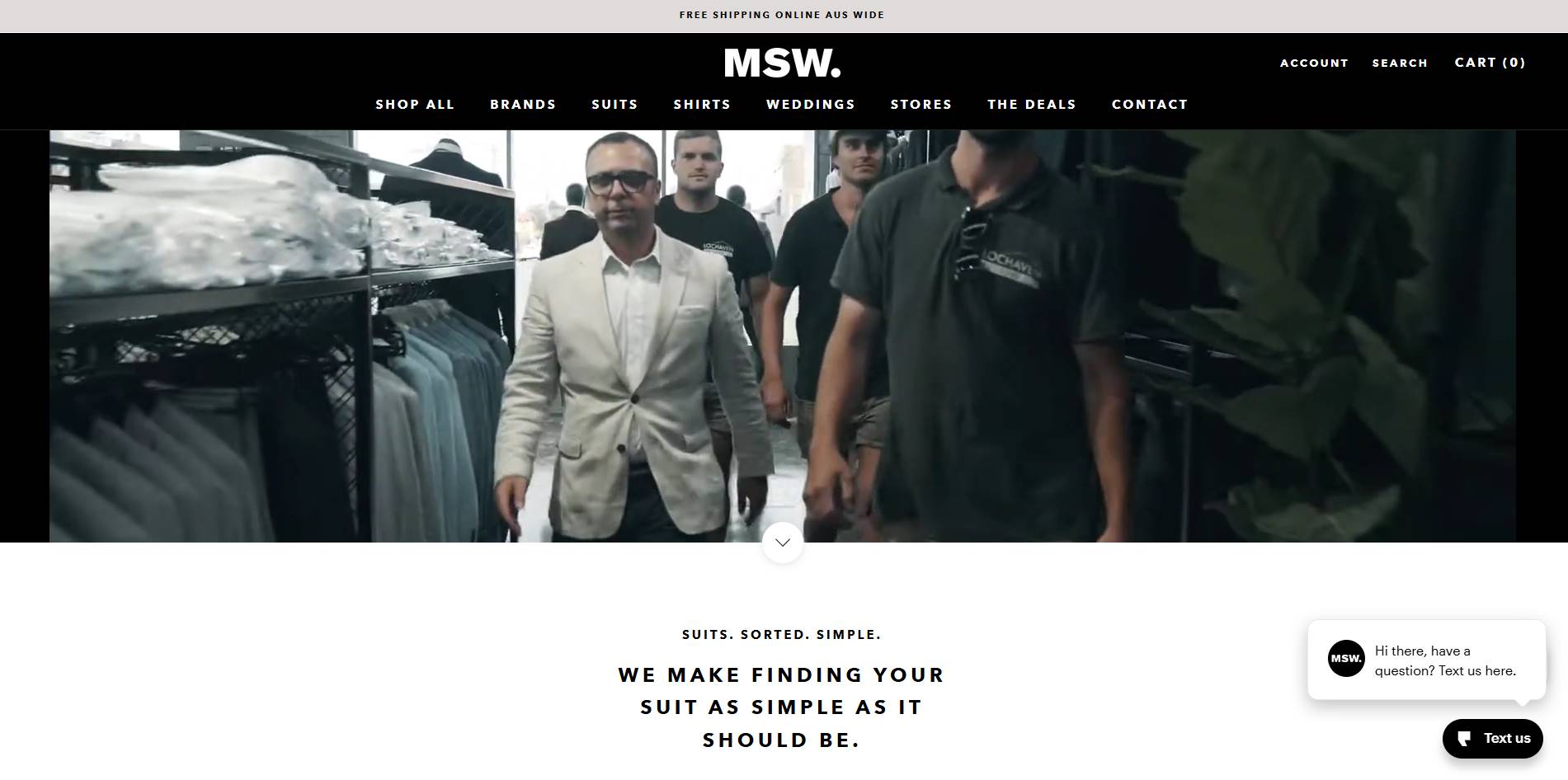Viewport: 1568px width, 780px height.
Task: Click the chat bubble icon on Text us
Action: [1465, 738]
